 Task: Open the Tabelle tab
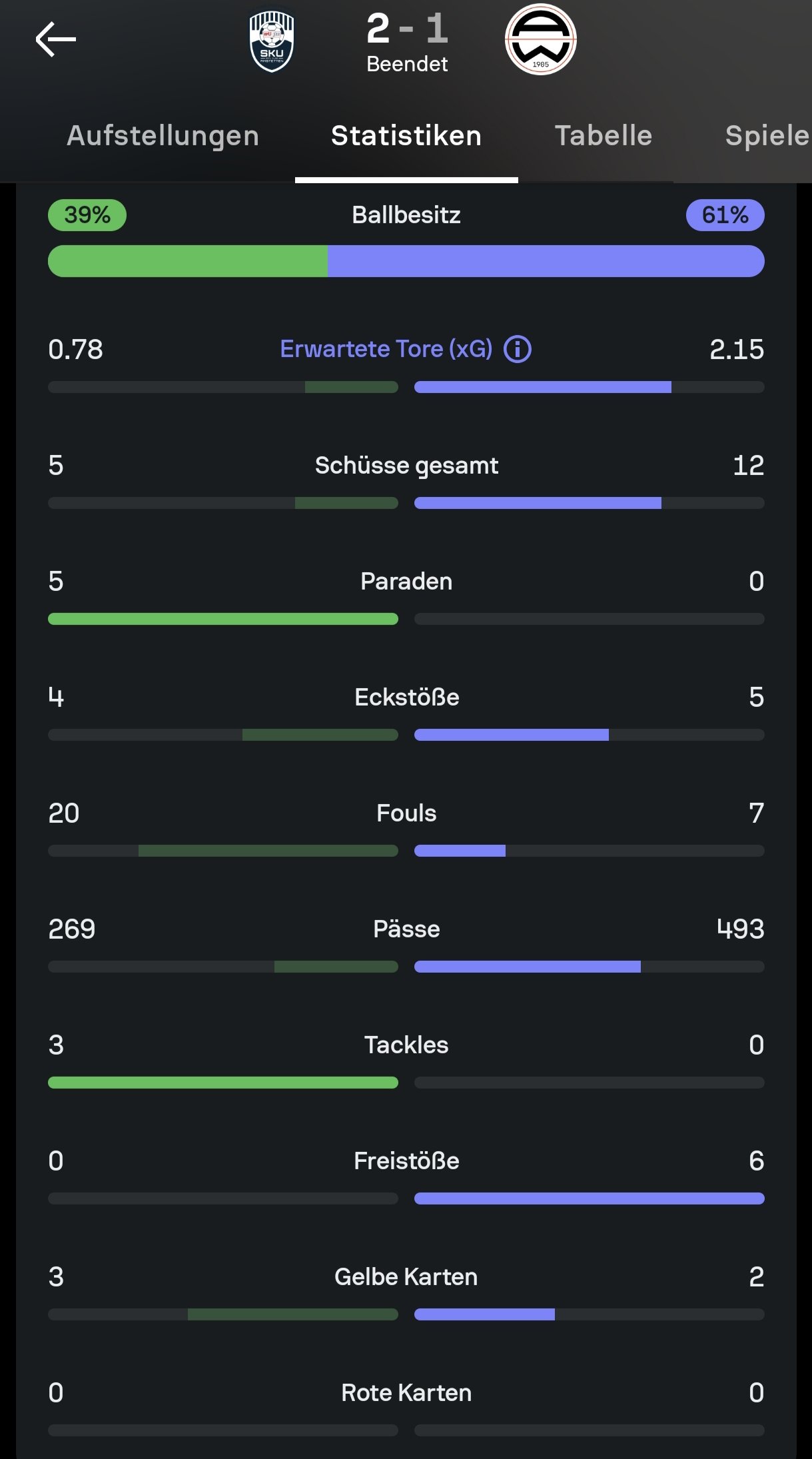(x=604, y=136)
